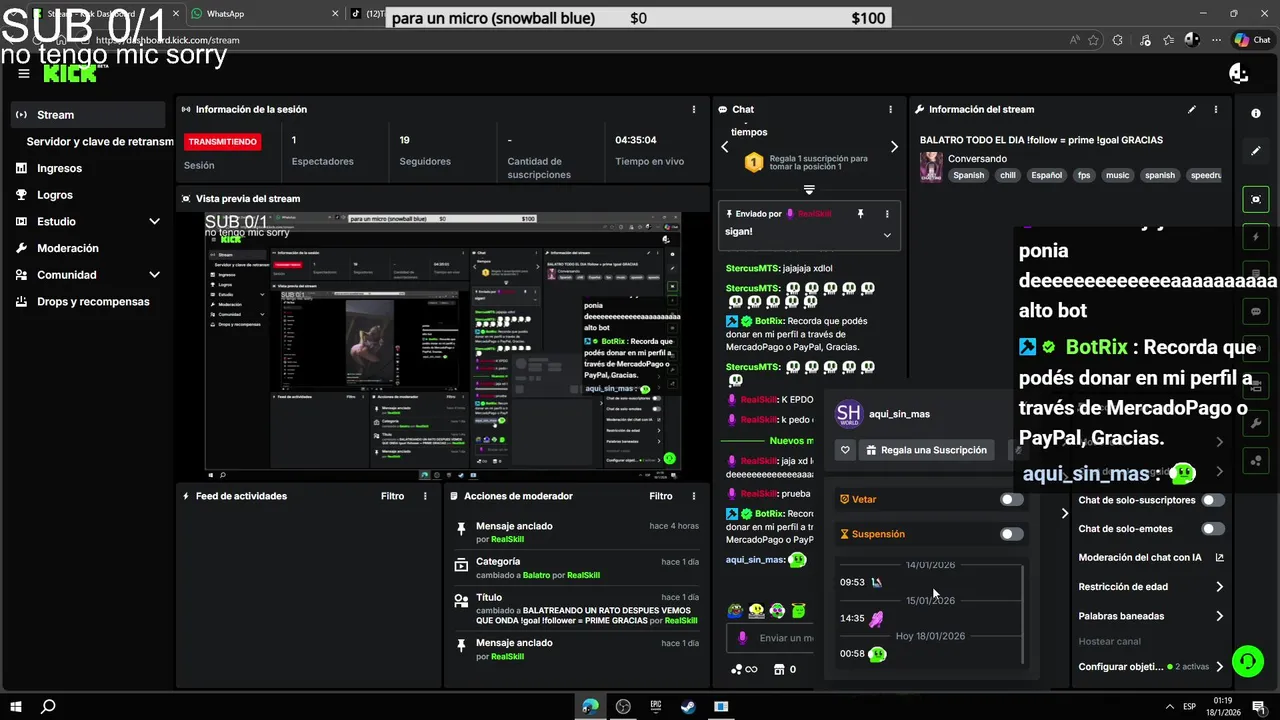Enable Chat de solo-suscriptores
1280x720 pixels.
click(x=1213, y=500)
